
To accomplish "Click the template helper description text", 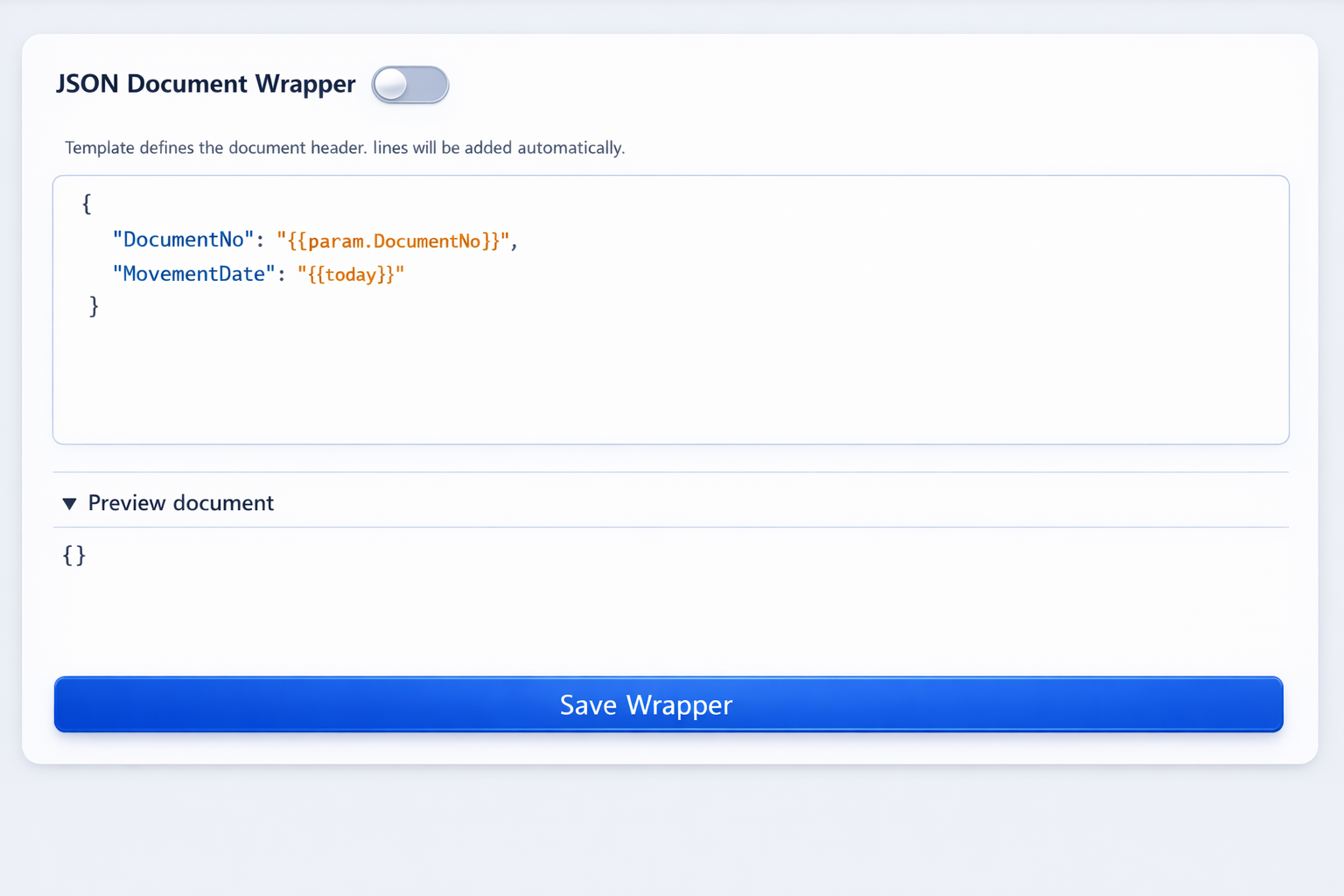I will [344, 148].
